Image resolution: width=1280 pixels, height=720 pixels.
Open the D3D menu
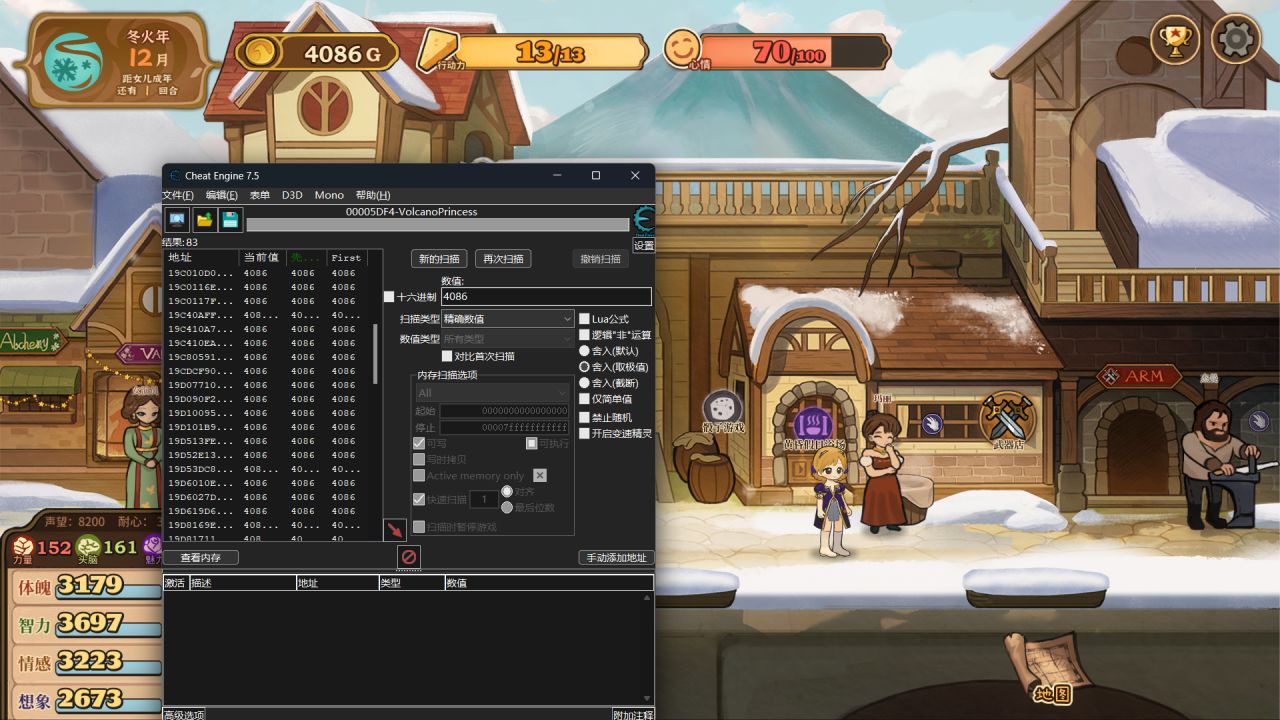[x=291, y=195]
